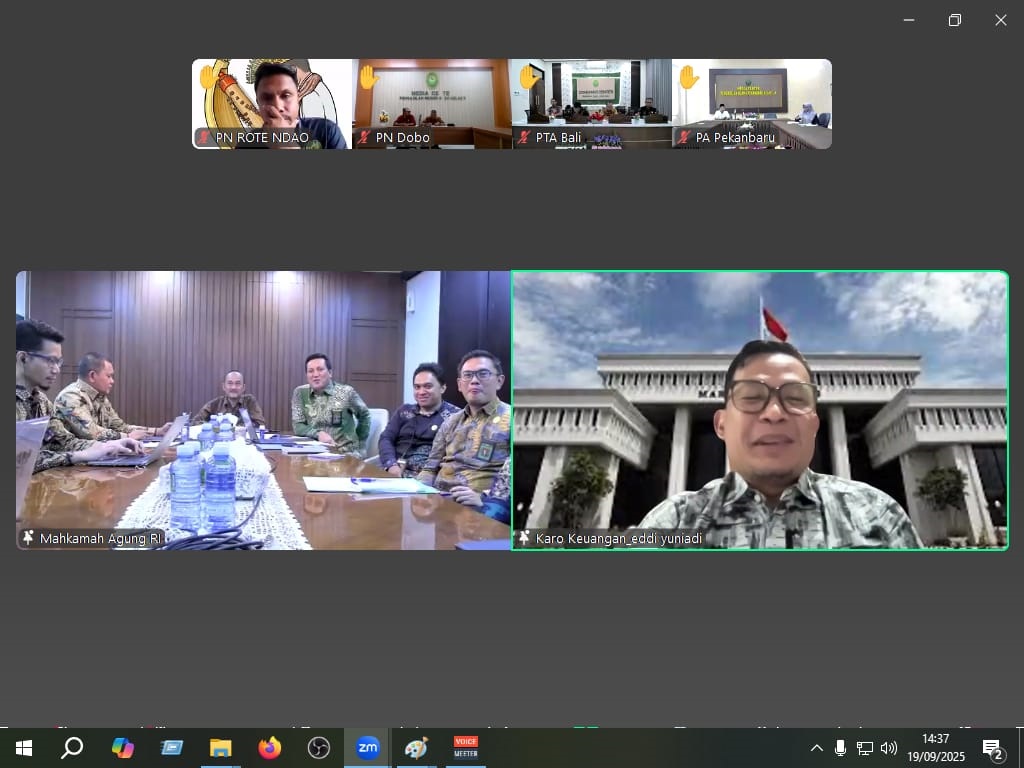Open the Zoom app in taskbar
This screenshot has height=768, width=1024.
coord(368,748)
